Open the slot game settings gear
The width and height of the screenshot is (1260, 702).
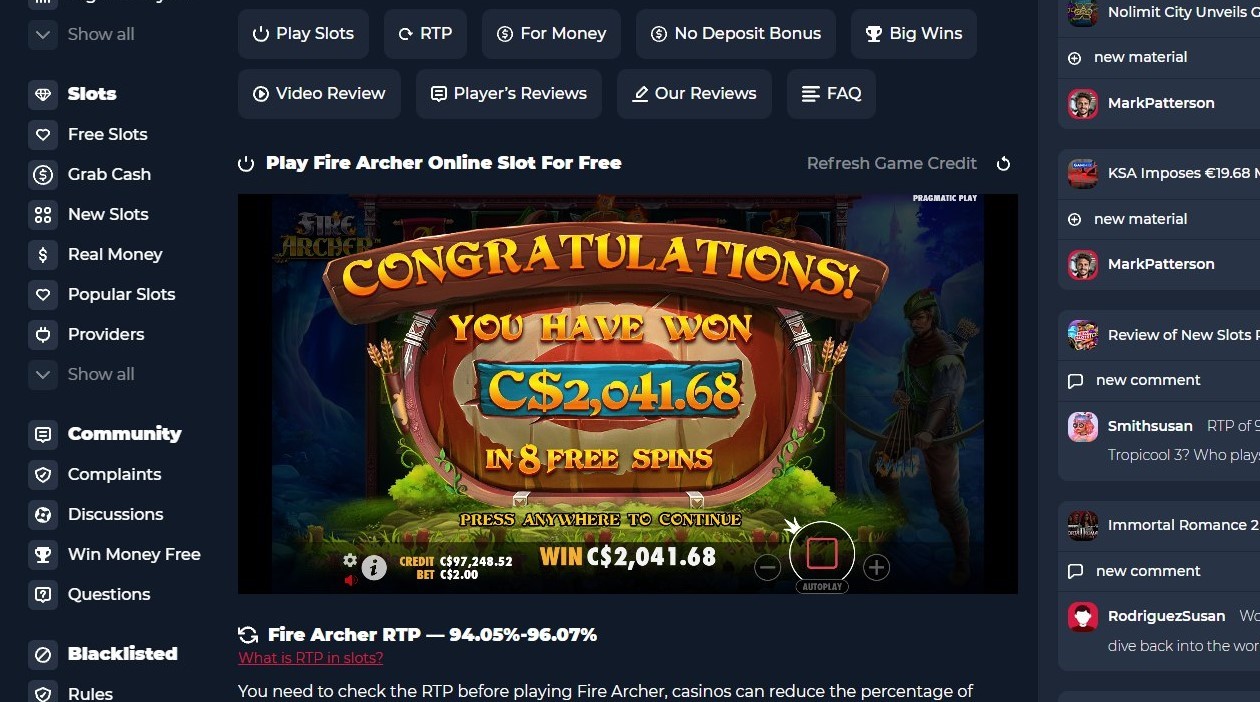point(350,560)
